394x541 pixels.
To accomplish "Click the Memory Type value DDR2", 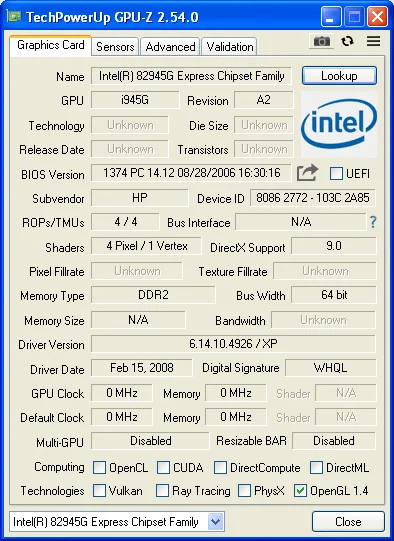I will [153, 295].
